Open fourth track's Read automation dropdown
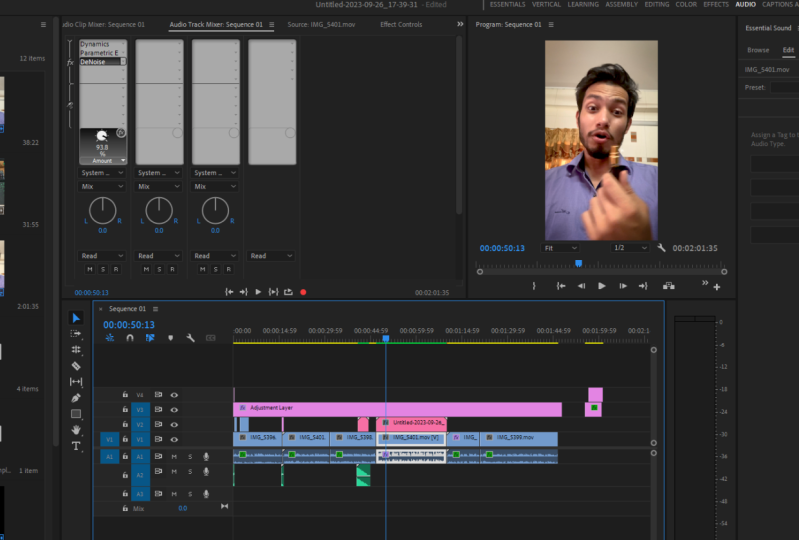The height and width of the screenshot is (540, 799). (271, 256)
